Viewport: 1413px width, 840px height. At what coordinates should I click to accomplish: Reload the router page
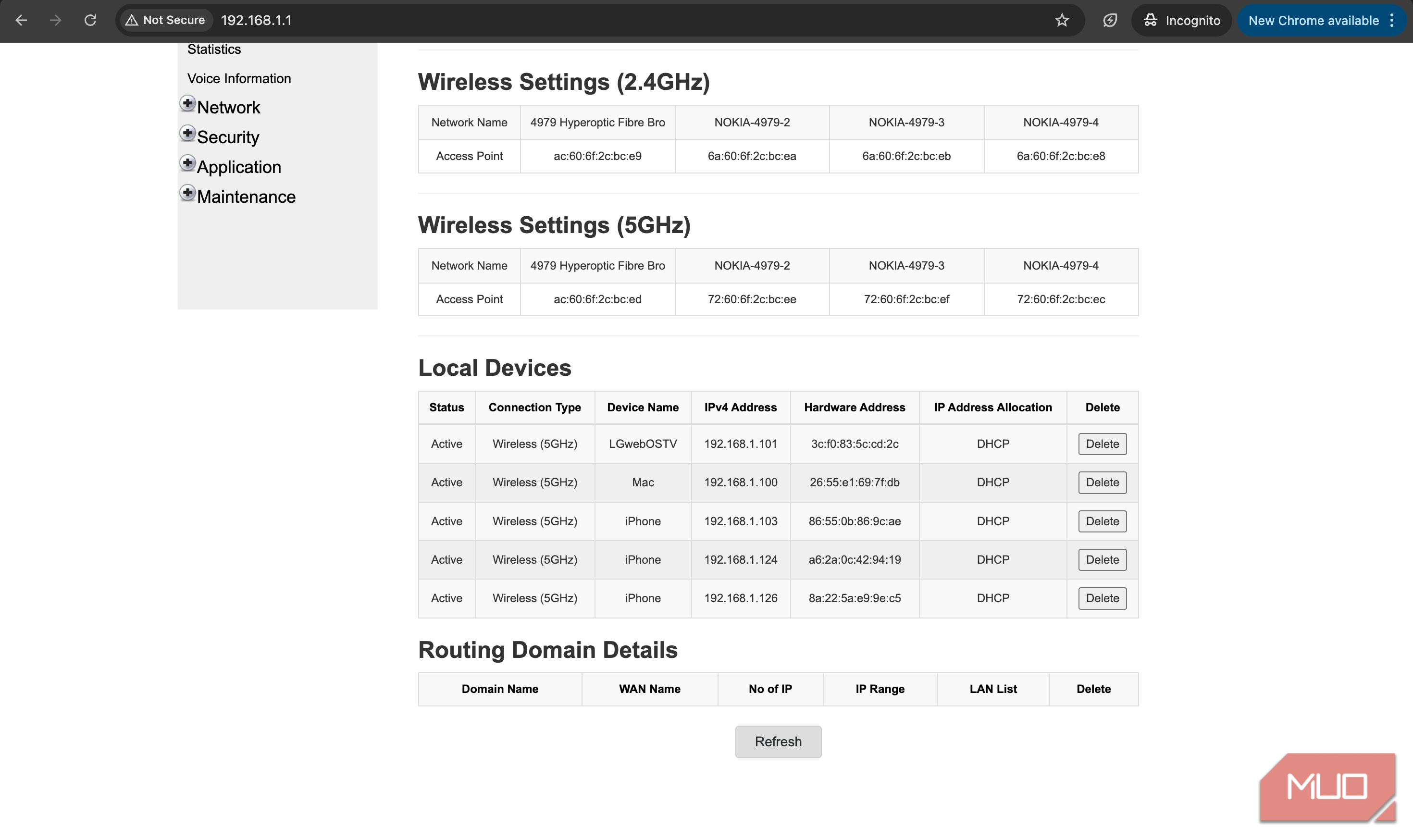click(x=90, y=20)
